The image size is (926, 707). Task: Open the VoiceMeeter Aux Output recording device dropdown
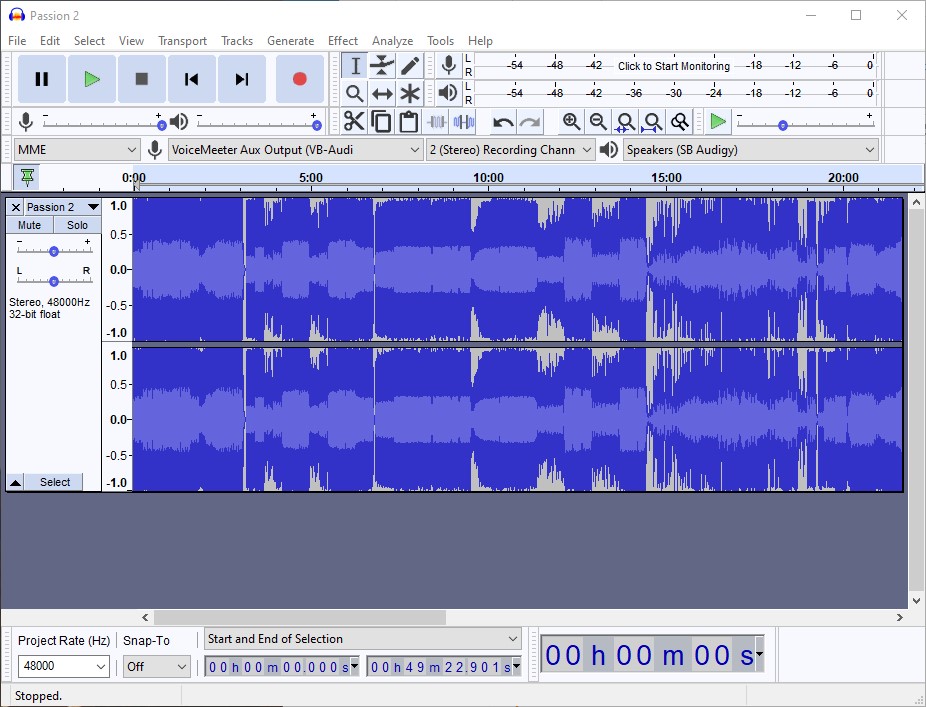coord(296,150)
